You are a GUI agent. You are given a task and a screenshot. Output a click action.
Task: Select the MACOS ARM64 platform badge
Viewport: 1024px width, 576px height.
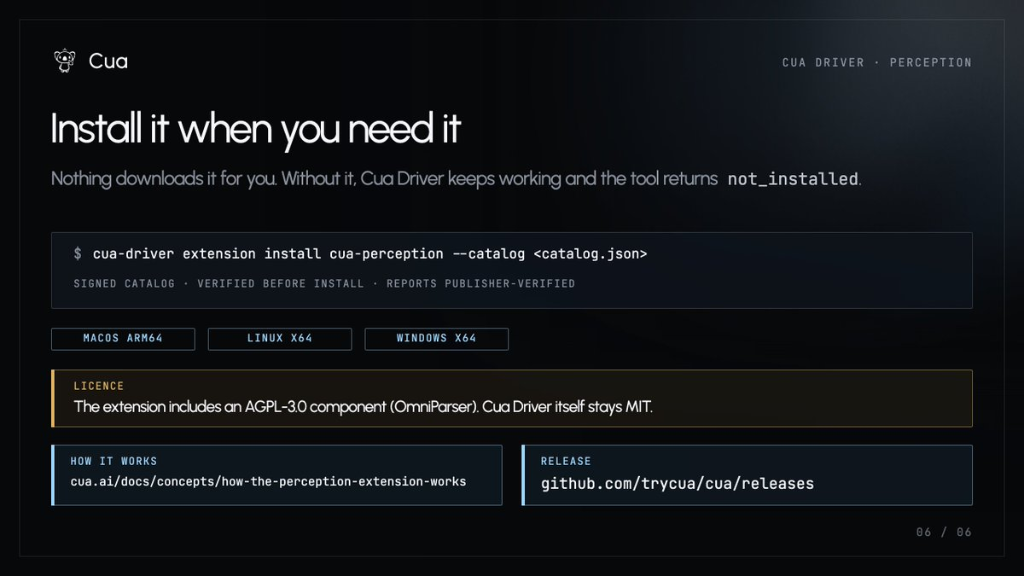point(123,338)
